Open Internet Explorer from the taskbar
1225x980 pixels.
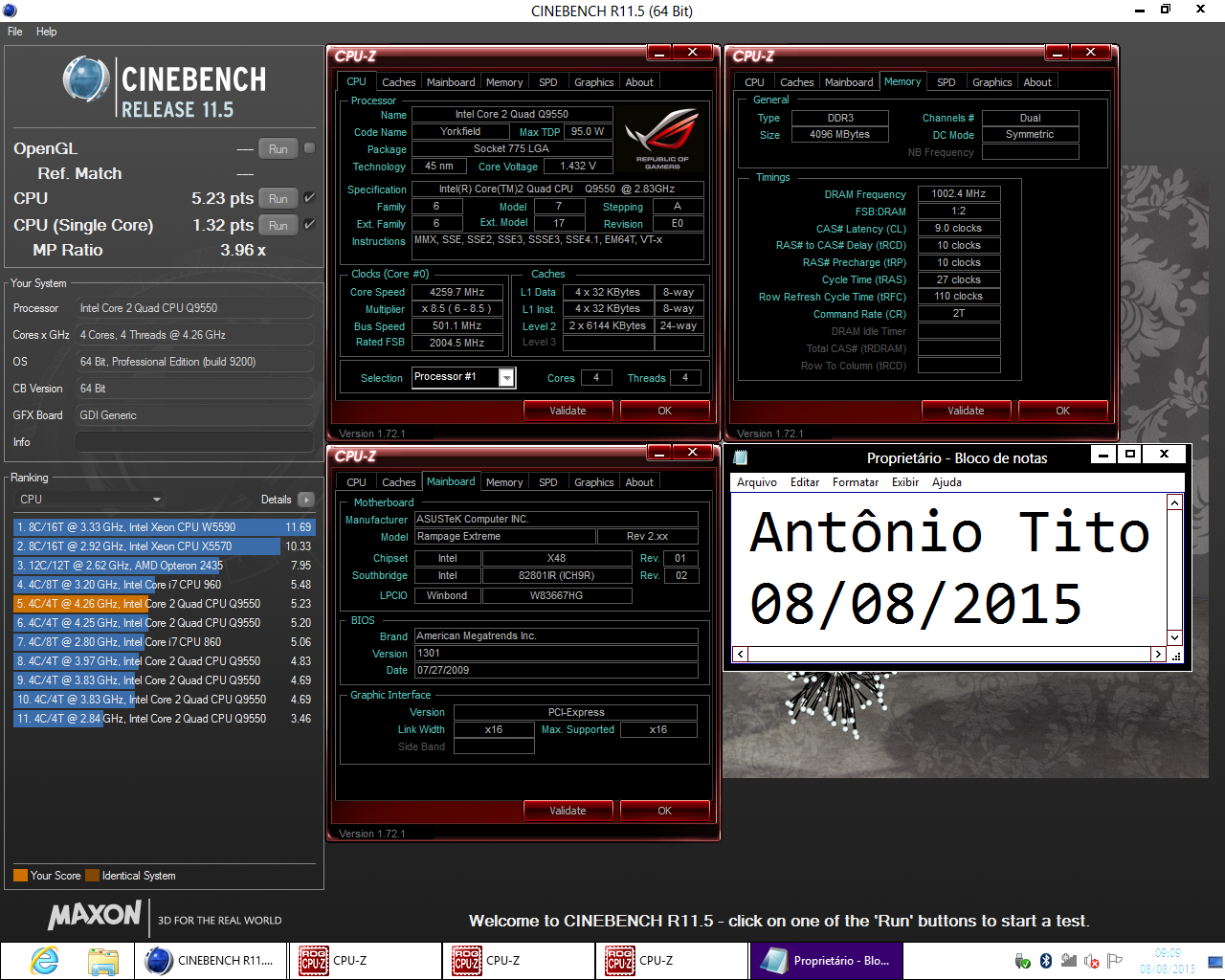coord(44,960)
